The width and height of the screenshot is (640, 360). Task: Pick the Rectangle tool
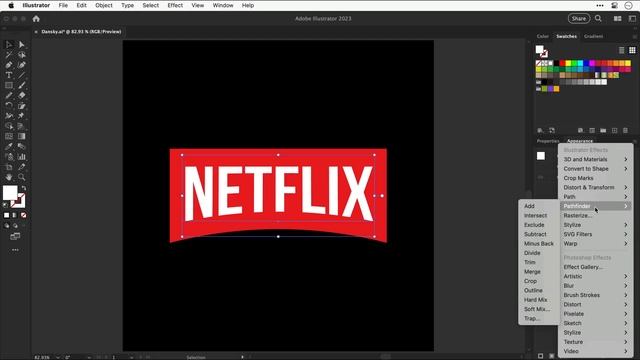[9, 85]
